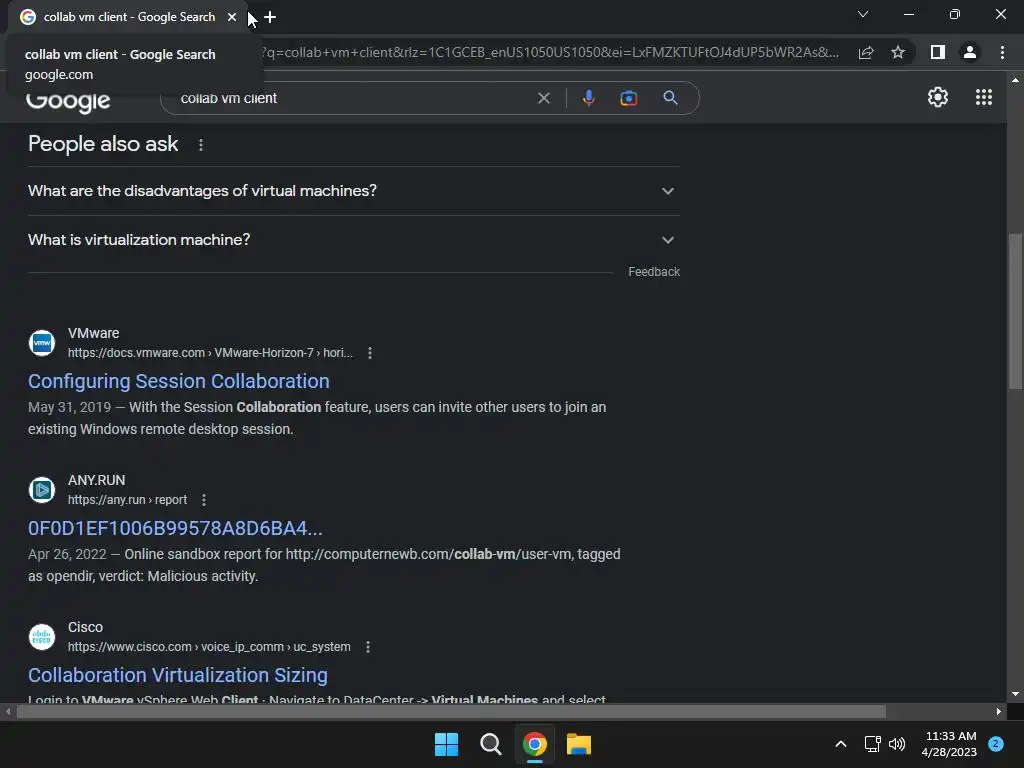Screen dimensions: 1024x768
Task: Open File Explorer from taskbar
Action: (x=579, y=744)
